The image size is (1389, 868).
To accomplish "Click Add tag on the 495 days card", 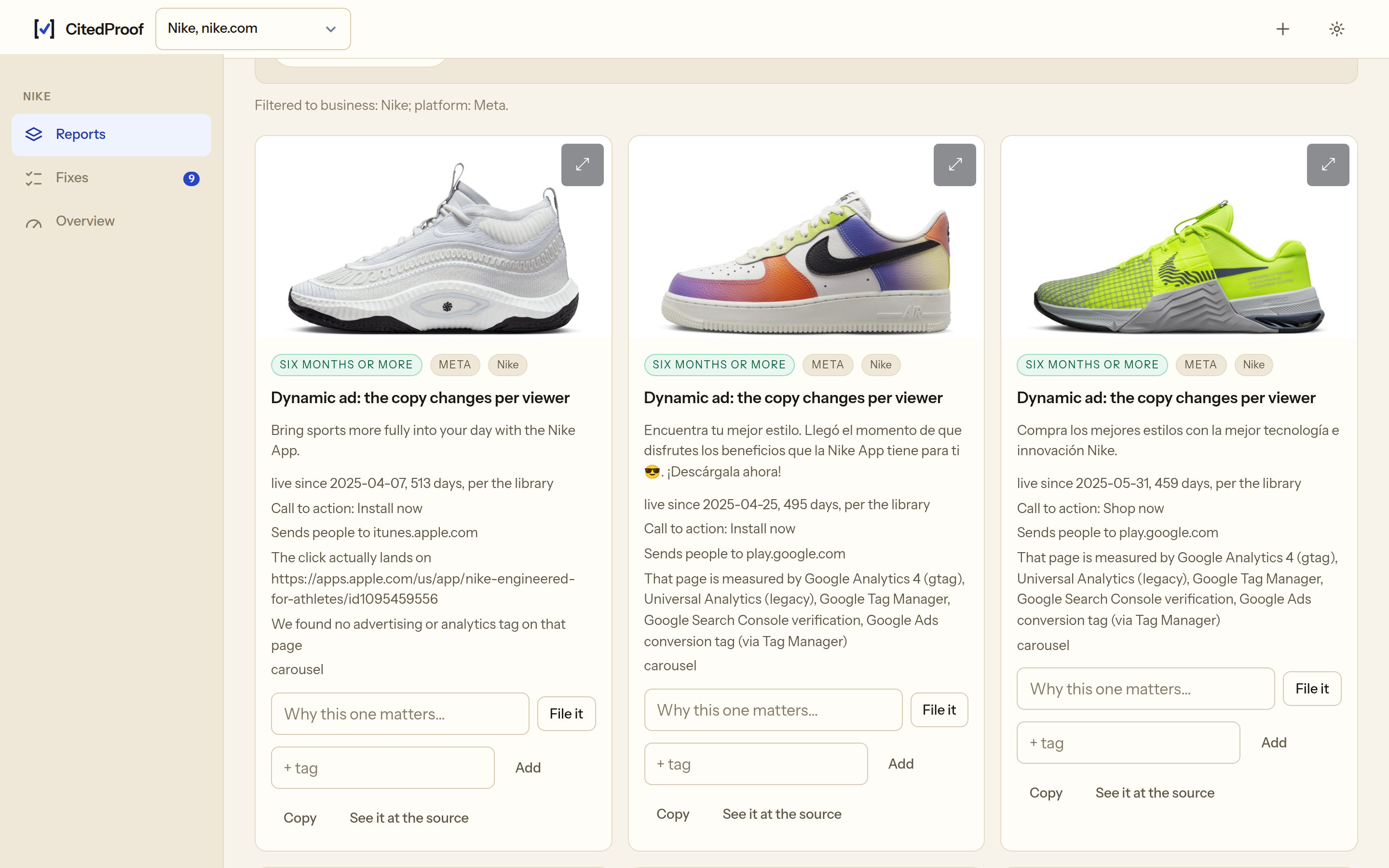I will click(x=901, y=763).
